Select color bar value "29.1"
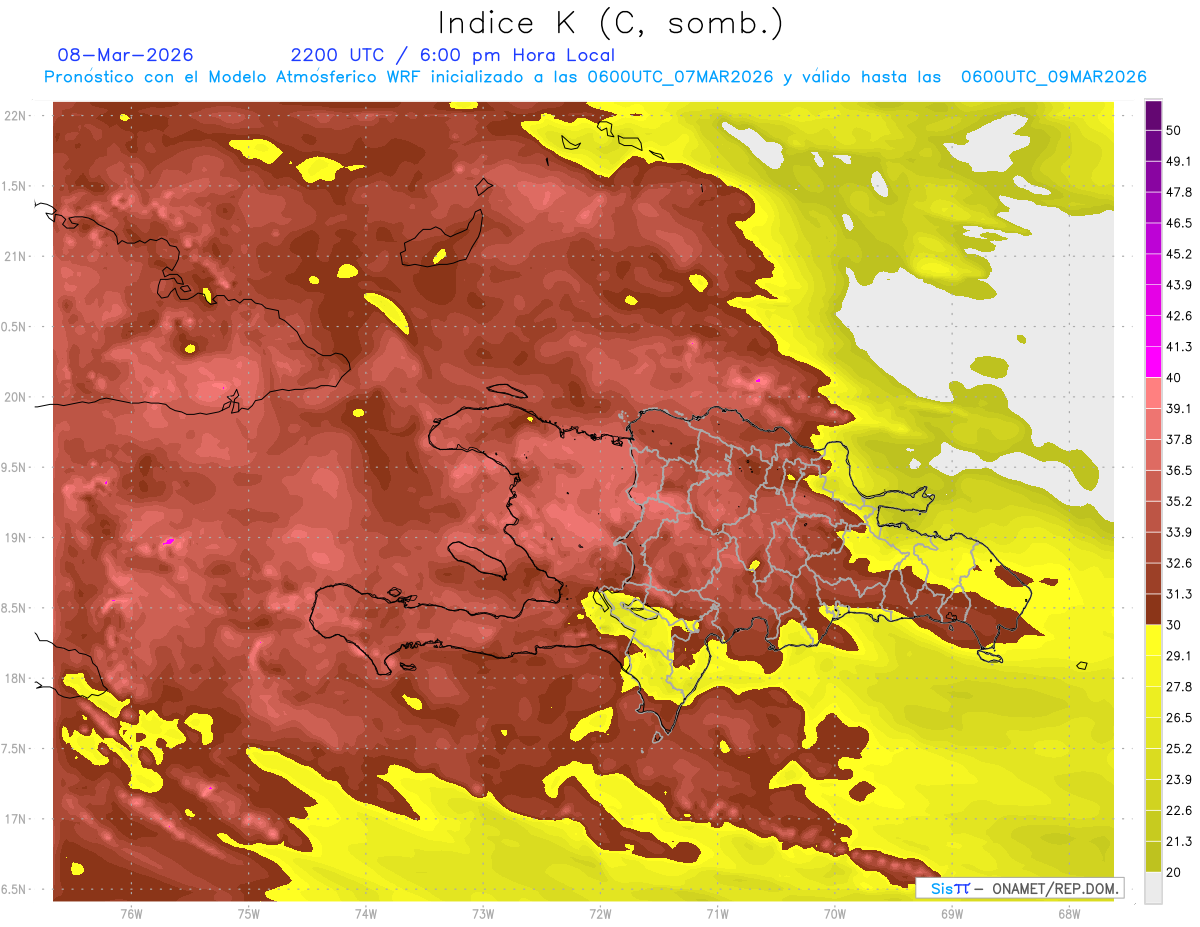Image resolution: width=1200 pixels, height=927 pixels. pyautogui.click(x=1179, y=656)
